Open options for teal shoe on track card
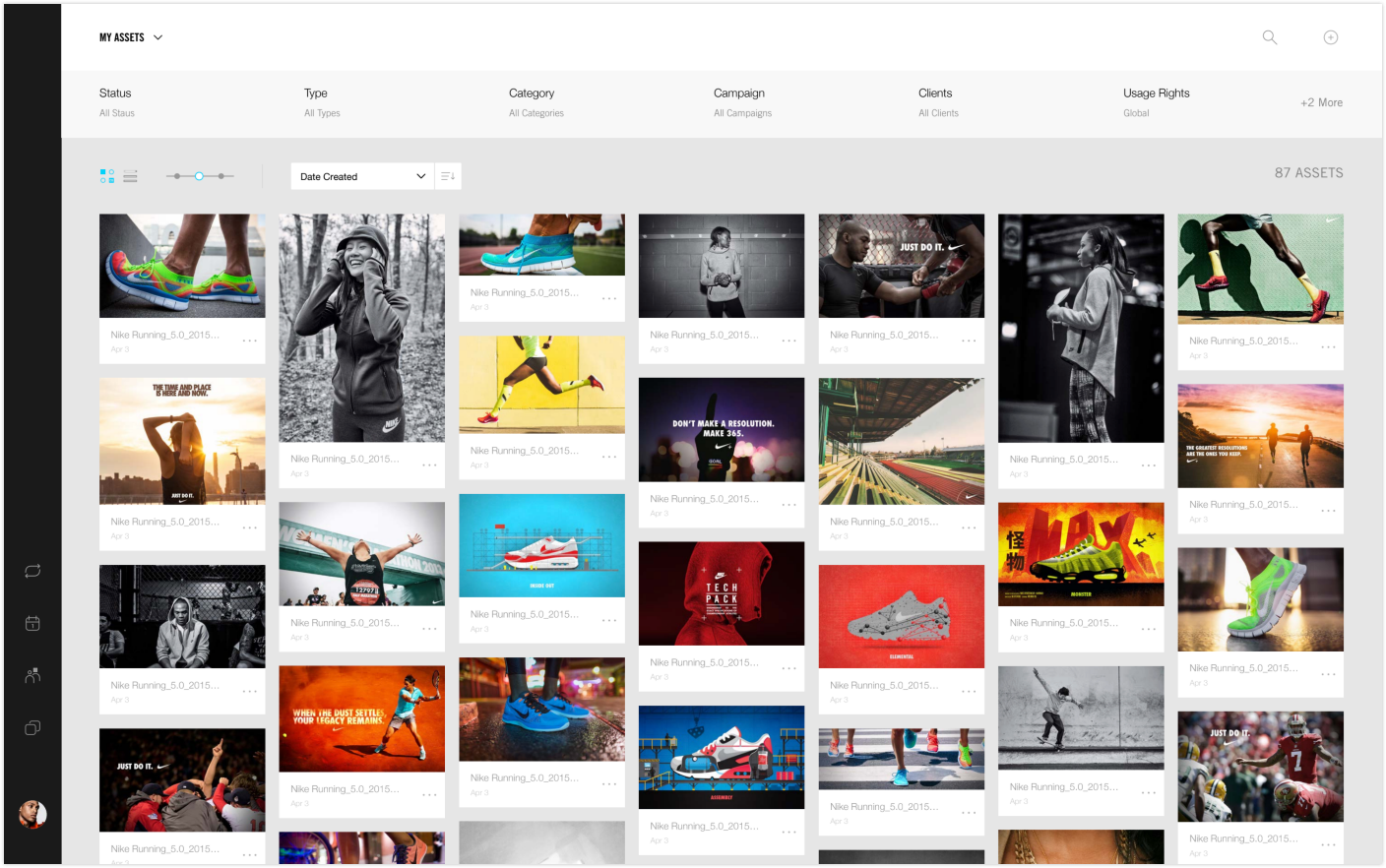The height and width of the screenshot is (868, 1386). pos(609,298)
